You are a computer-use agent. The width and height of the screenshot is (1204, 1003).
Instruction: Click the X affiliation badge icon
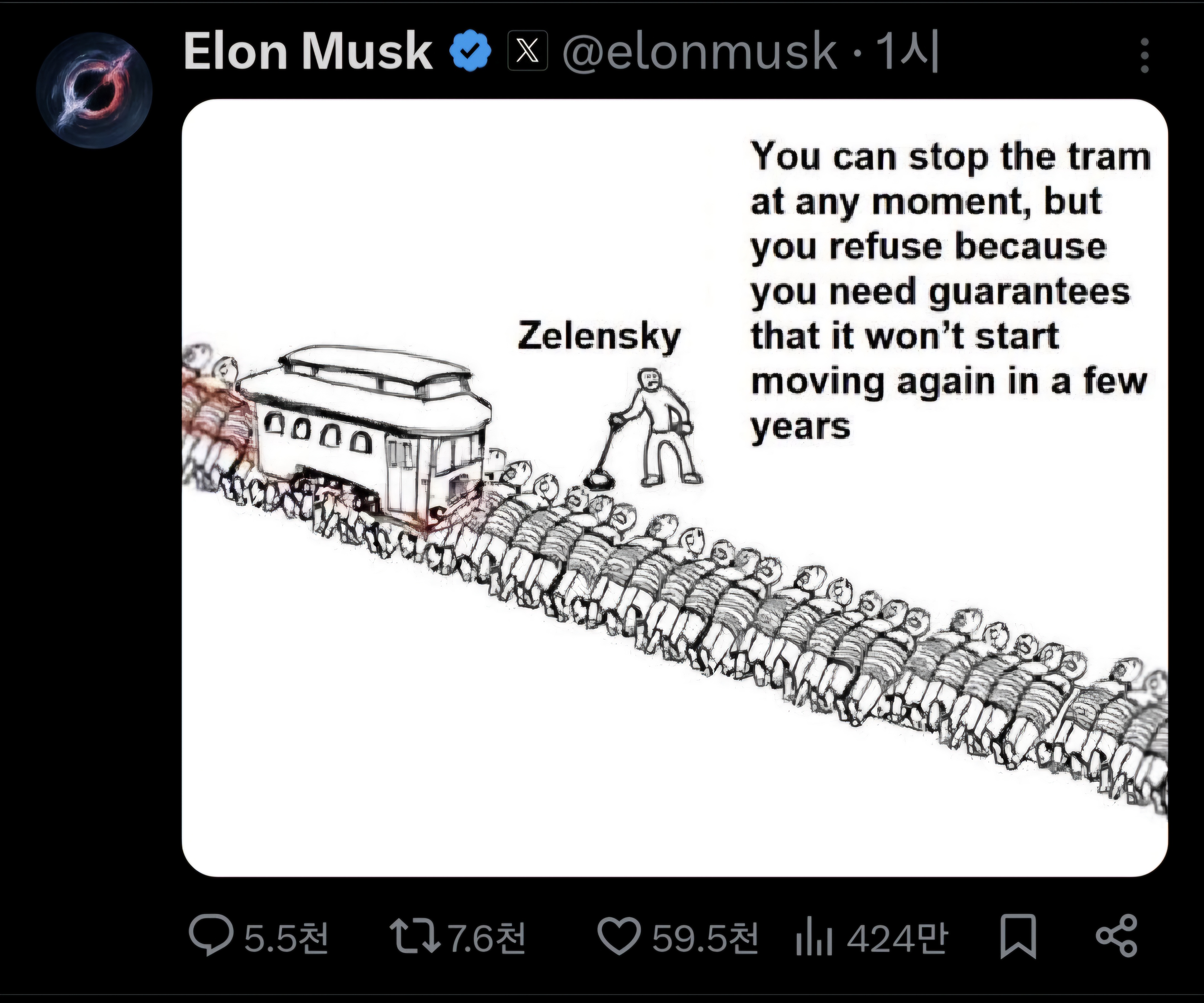pyautogui.click(x=528, y=51)
